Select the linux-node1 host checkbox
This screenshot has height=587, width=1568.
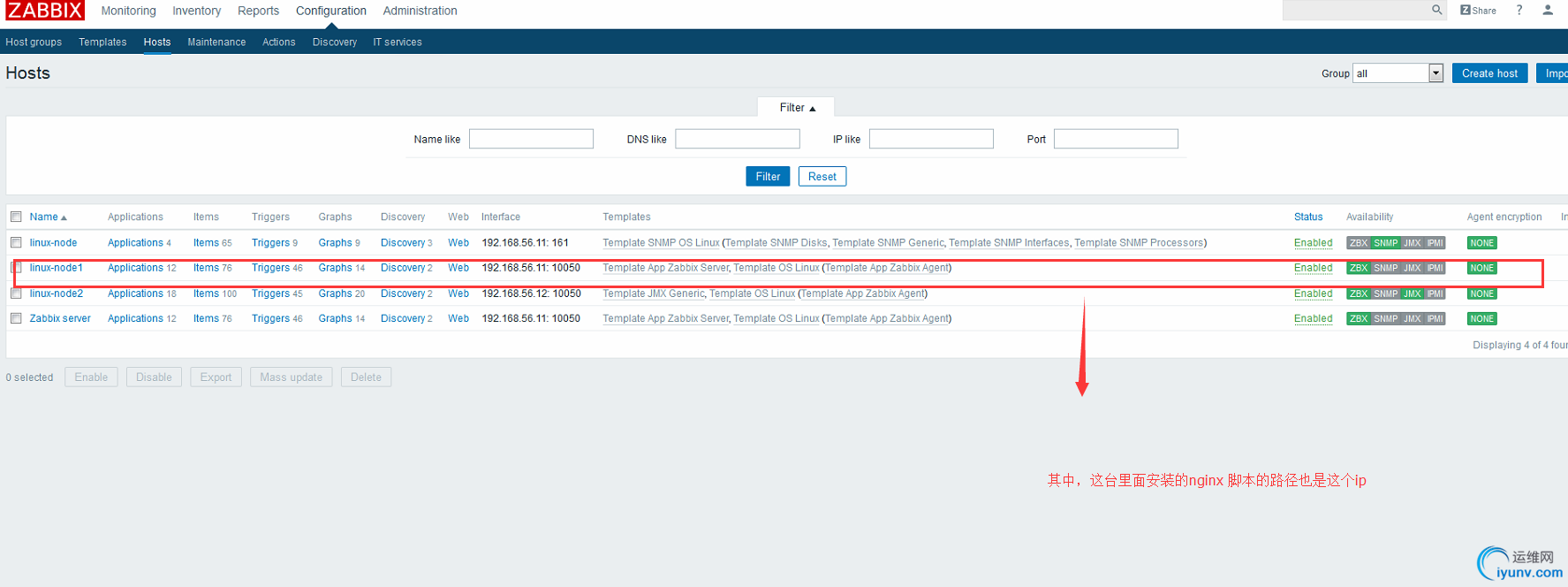[16, 267]
